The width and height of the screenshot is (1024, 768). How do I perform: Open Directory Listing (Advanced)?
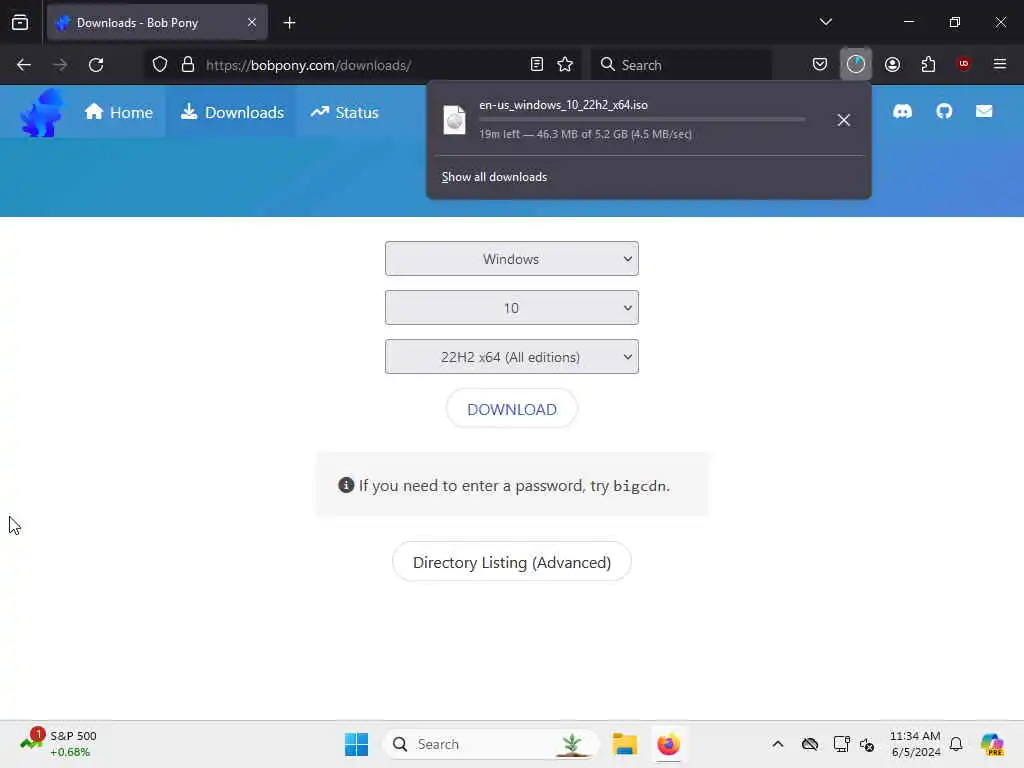[512, 562]
